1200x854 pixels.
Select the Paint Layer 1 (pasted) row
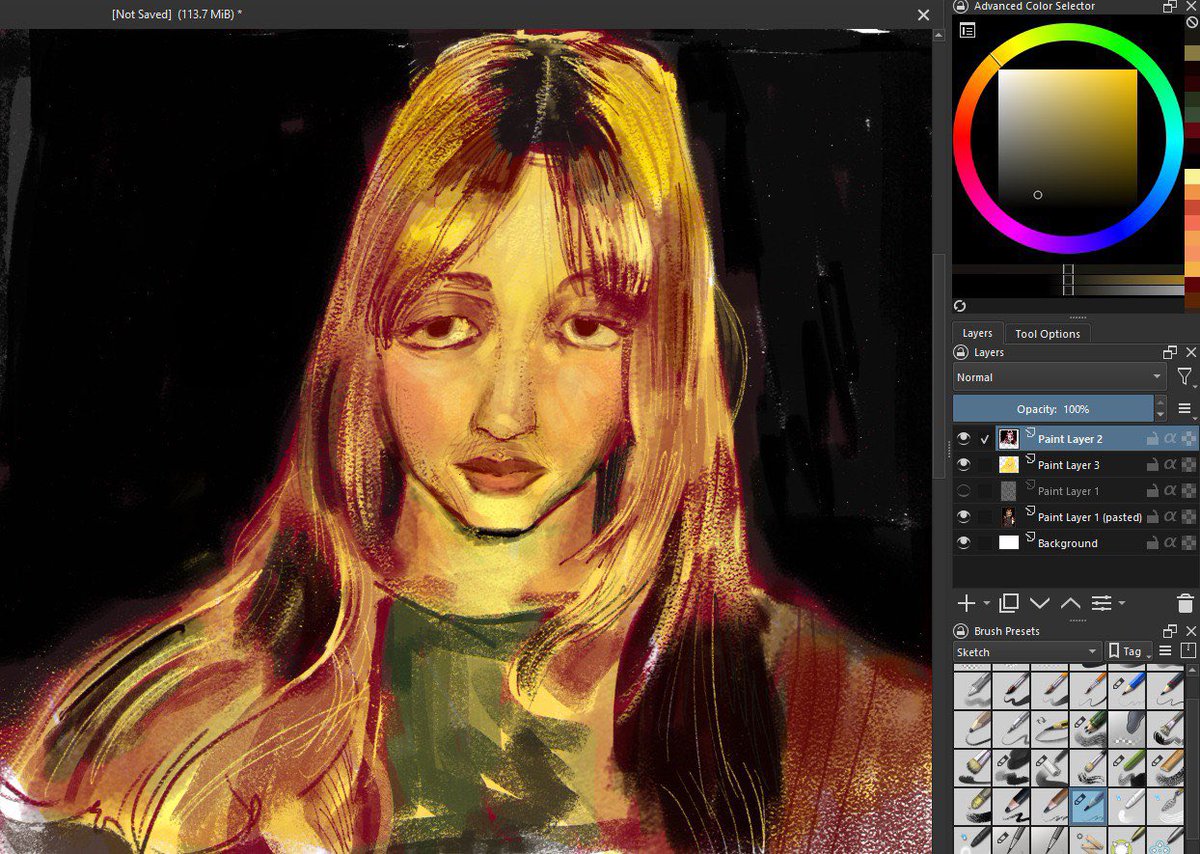tap(1075, 517)
